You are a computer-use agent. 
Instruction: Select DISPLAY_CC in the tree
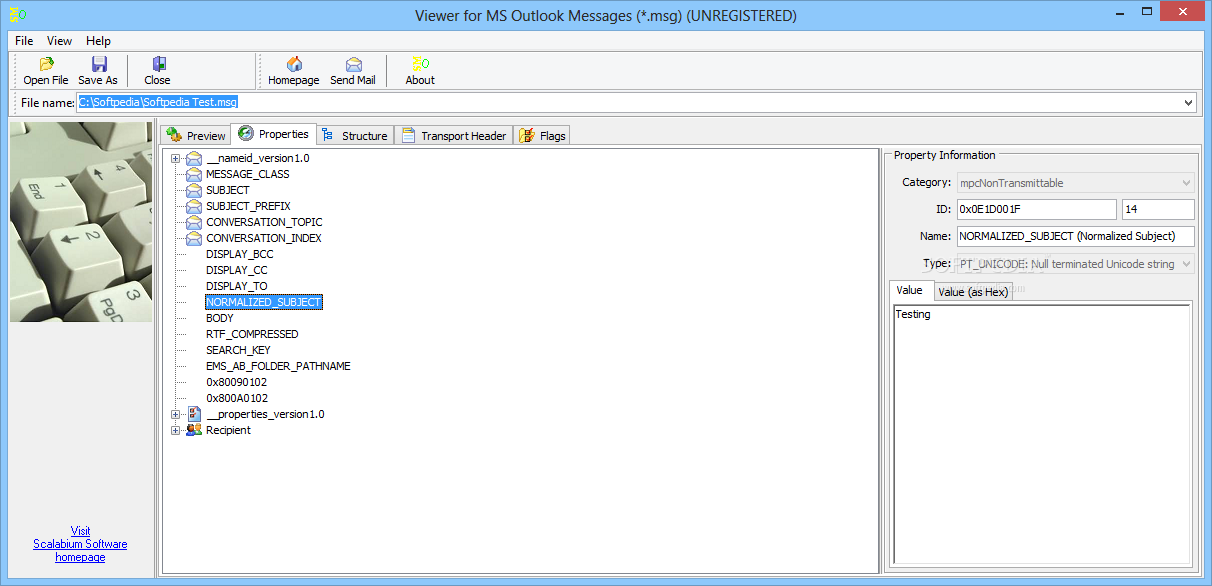coord(237,270)
